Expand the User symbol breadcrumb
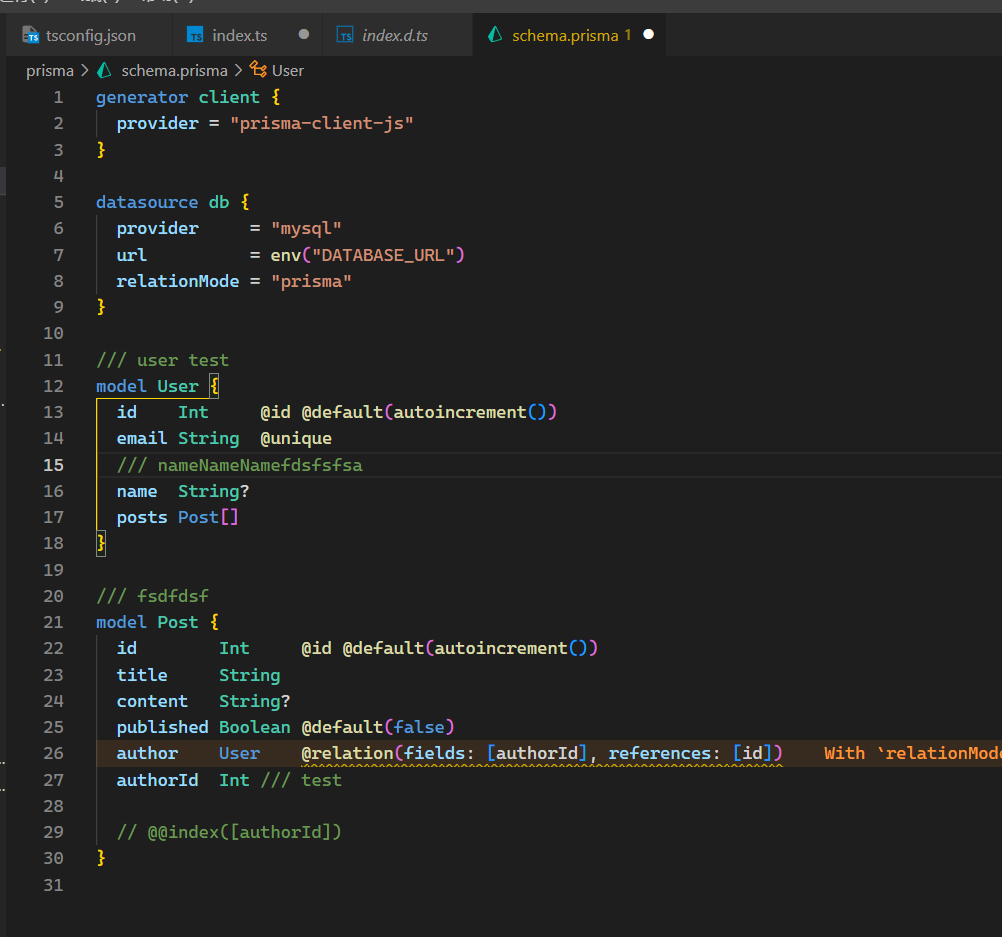 (288, 70)
